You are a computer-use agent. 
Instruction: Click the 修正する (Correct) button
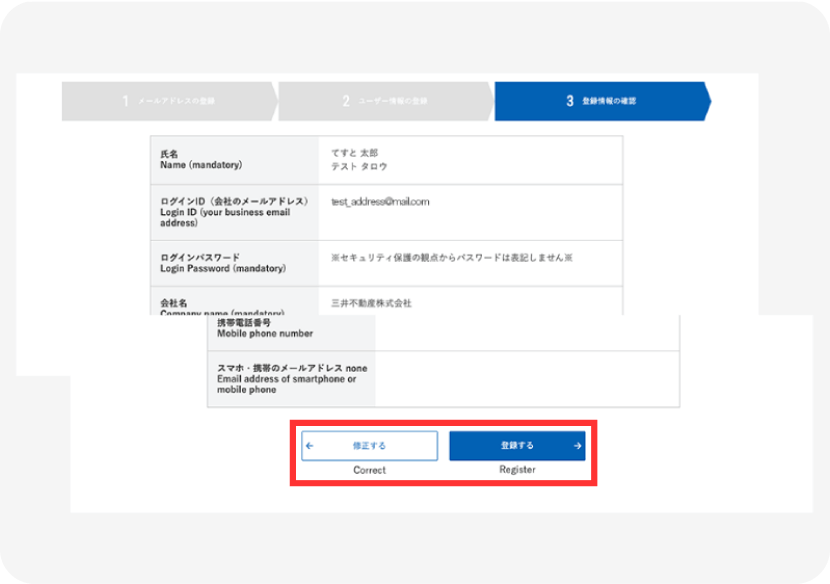(x=369, y=446)
